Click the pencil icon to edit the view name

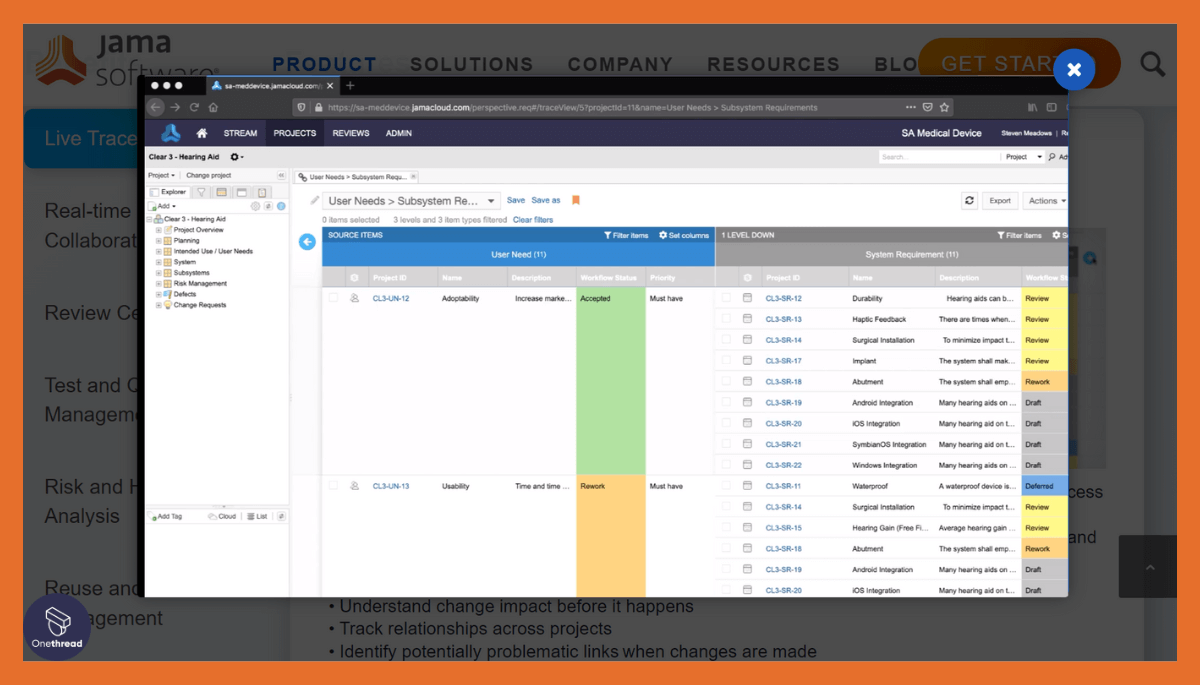click(x=314, y=200)
